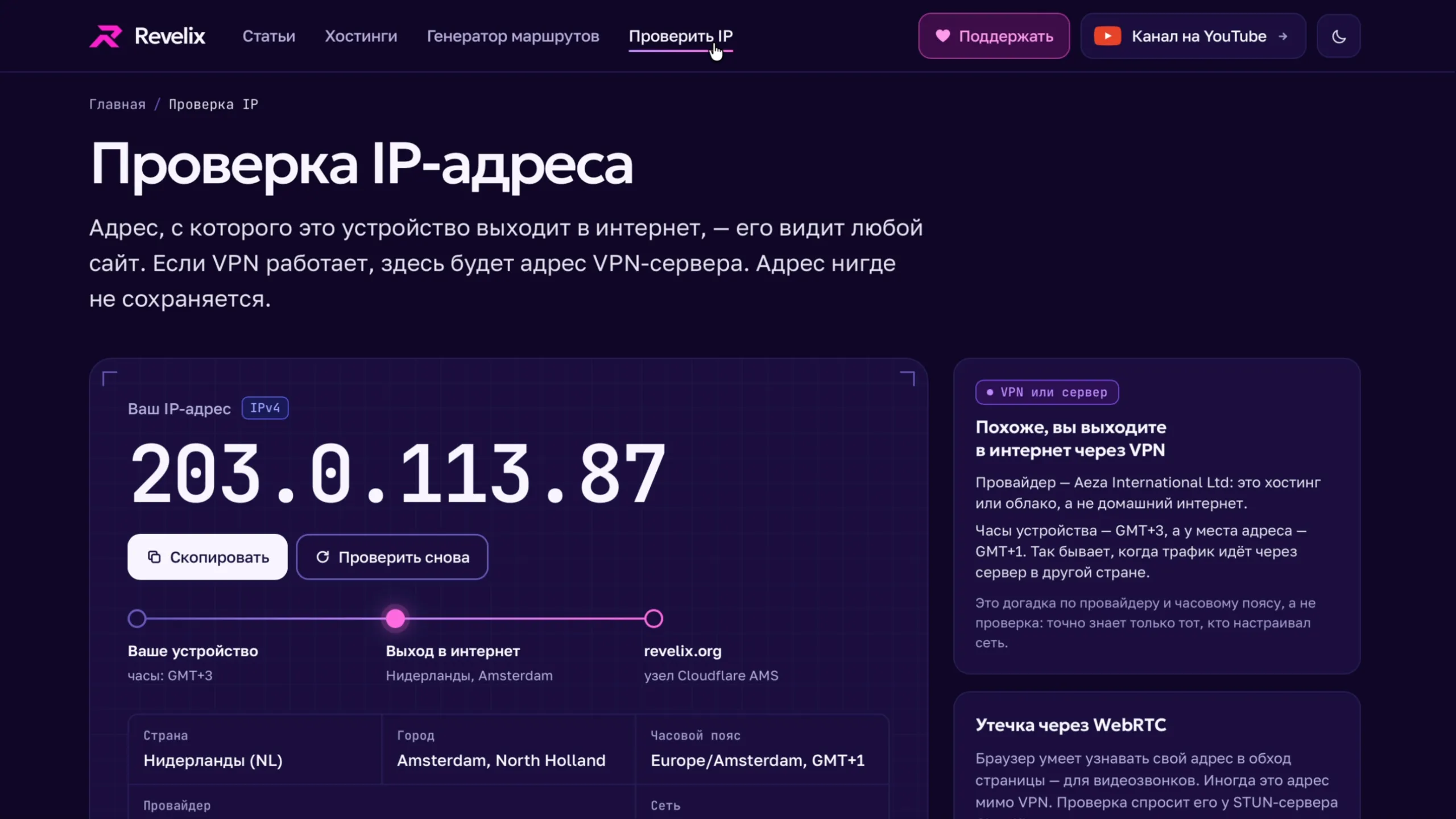Screen dimensions: 1456x819
Task: Click Похоже, вы выходите в интернет heading
Action: (1070, 439)
